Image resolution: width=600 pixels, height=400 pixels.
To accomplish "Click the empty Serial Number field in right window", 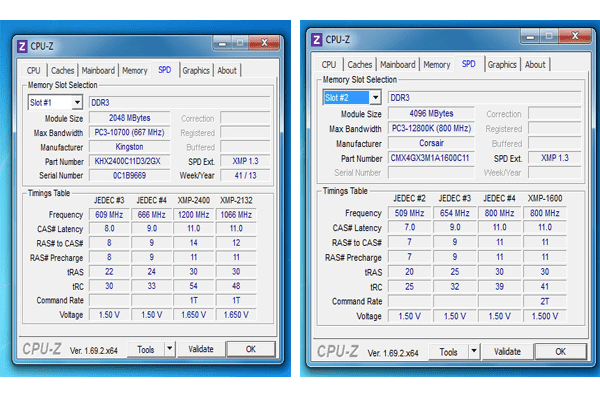I will 431,173.
